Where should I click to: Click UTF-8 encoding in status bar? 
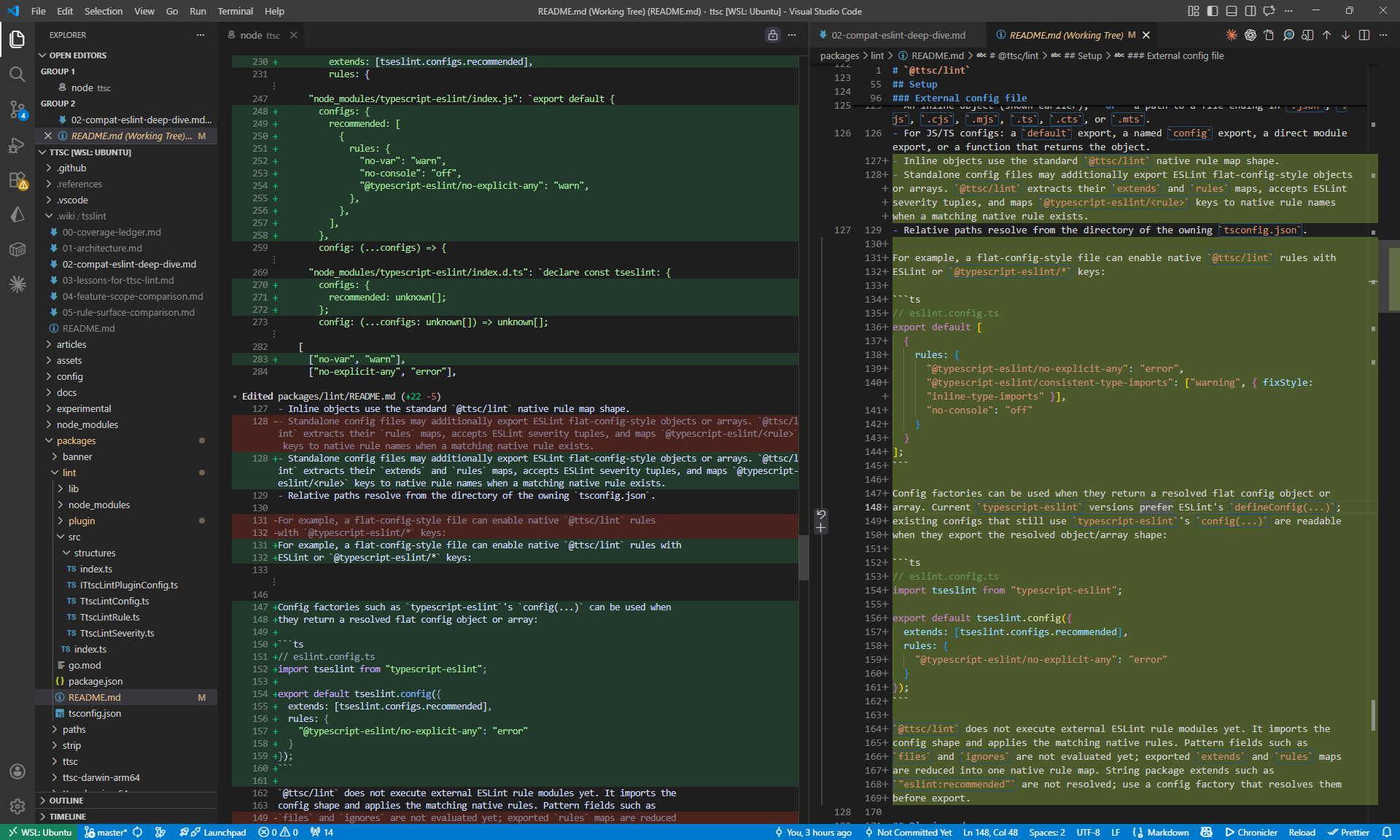click(x=1088, y=832)
